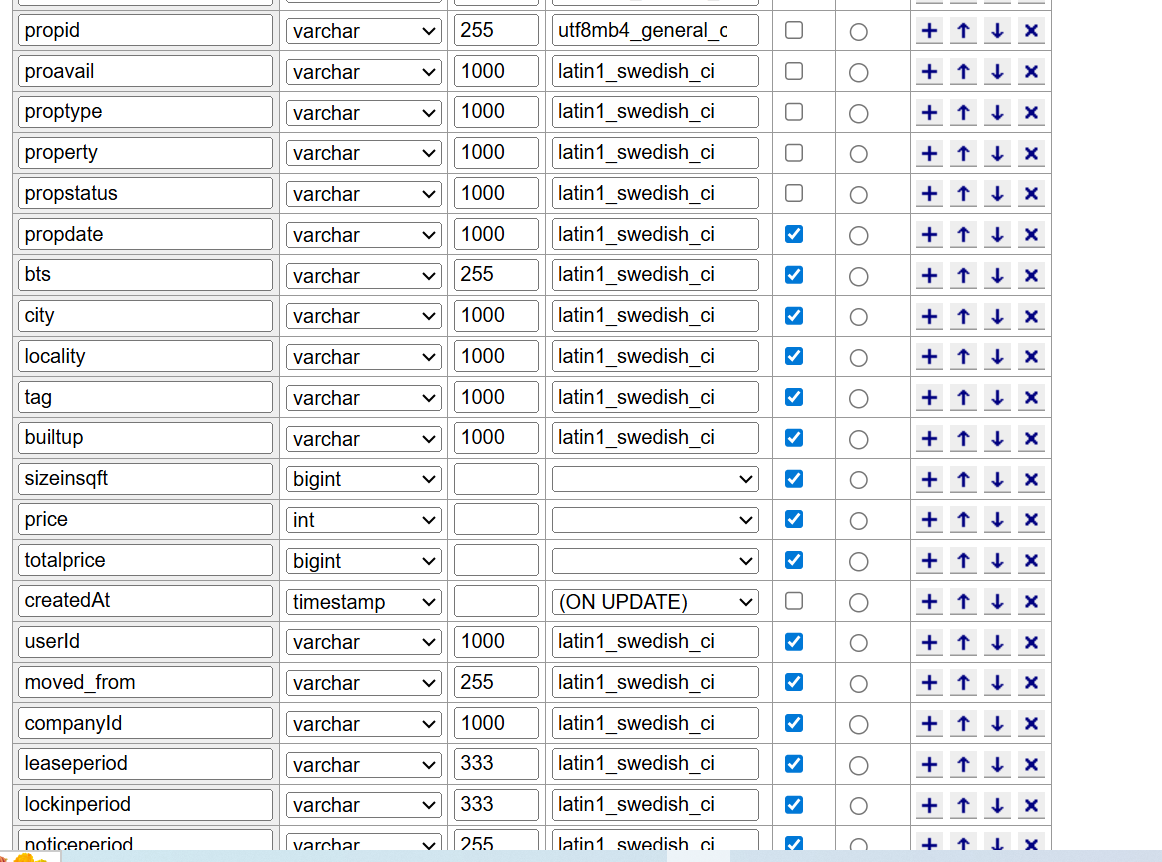The width and height of the screenshot is (1162, 862).
Task: Open the ON UPDATE dropdown for createdAt
Action: [x=655, y=602]
